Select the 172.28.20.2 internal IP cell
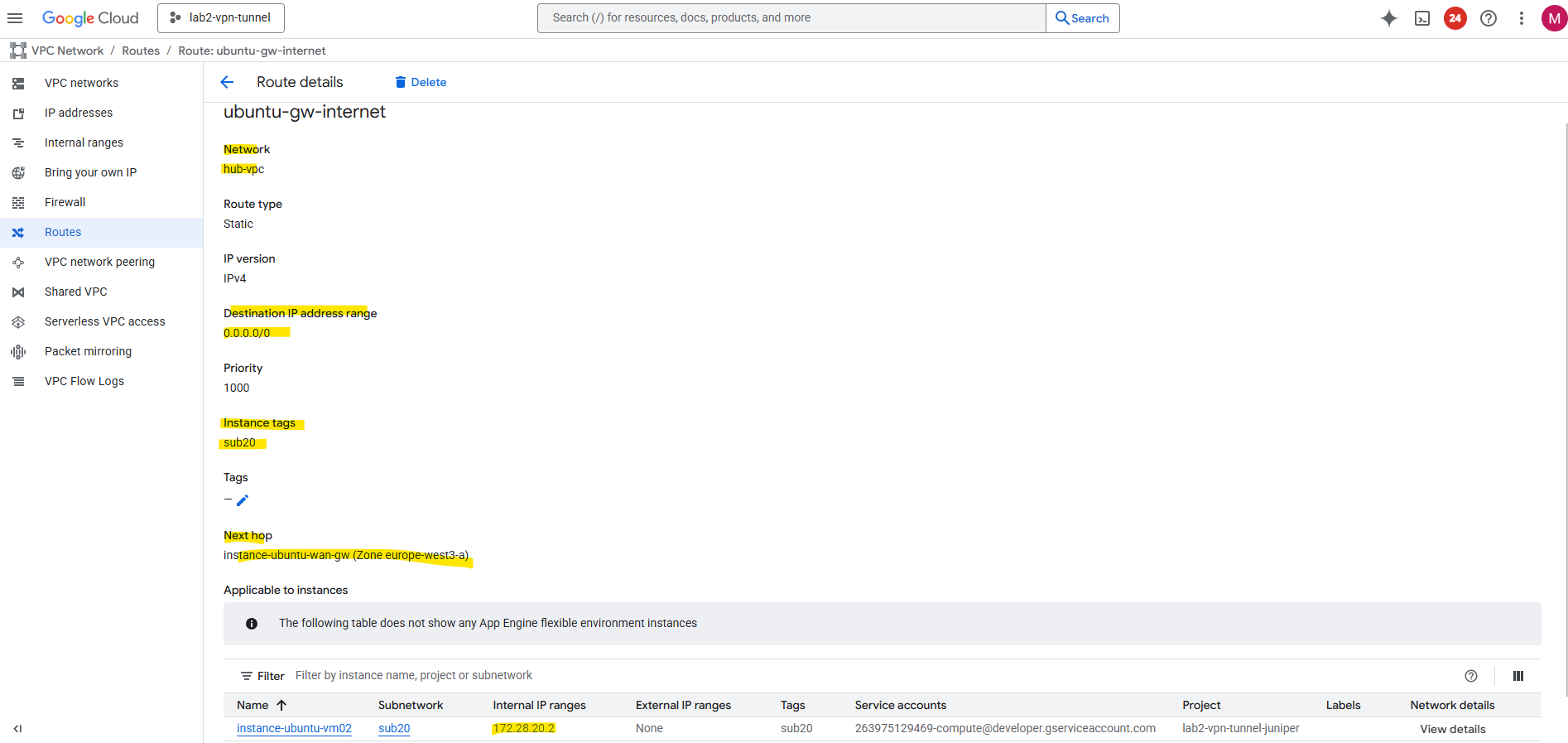This screenshot has height=743, width=1568. [x=524, y=729]
